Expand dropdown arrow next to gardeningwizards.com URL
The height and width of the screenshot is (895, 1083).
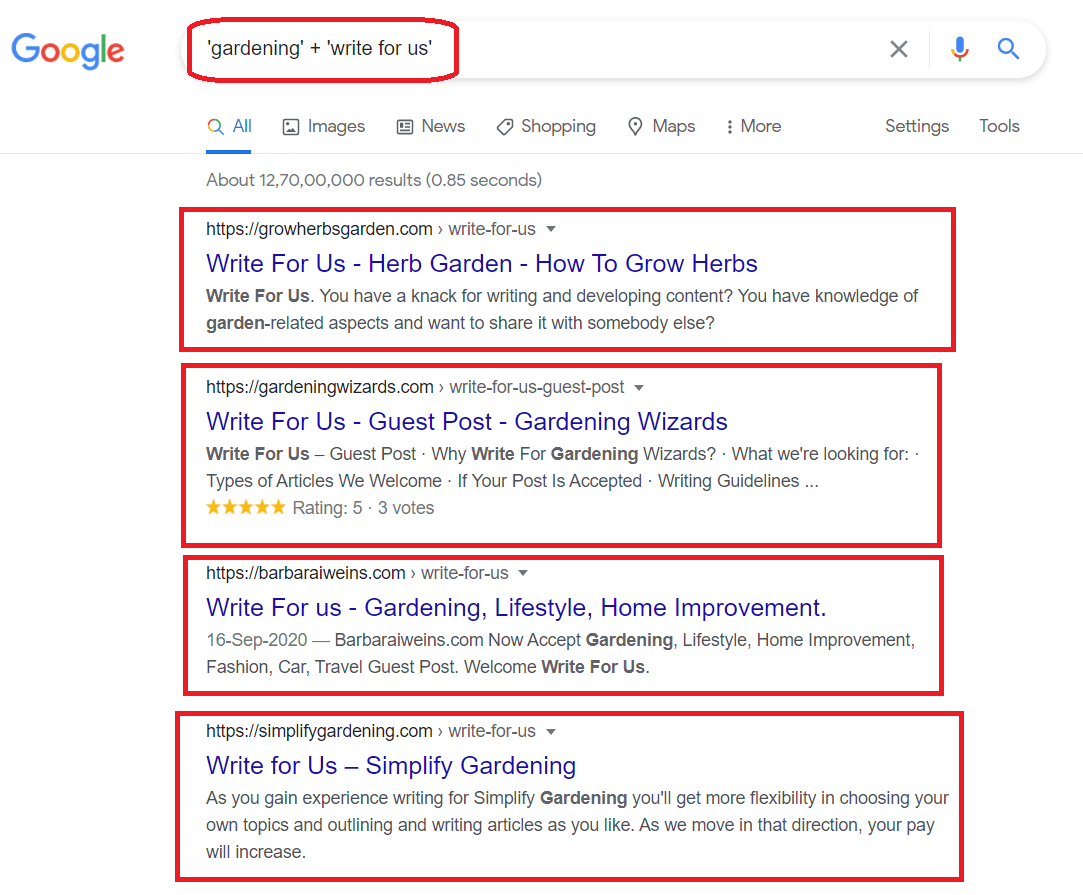tap(639, 387)
